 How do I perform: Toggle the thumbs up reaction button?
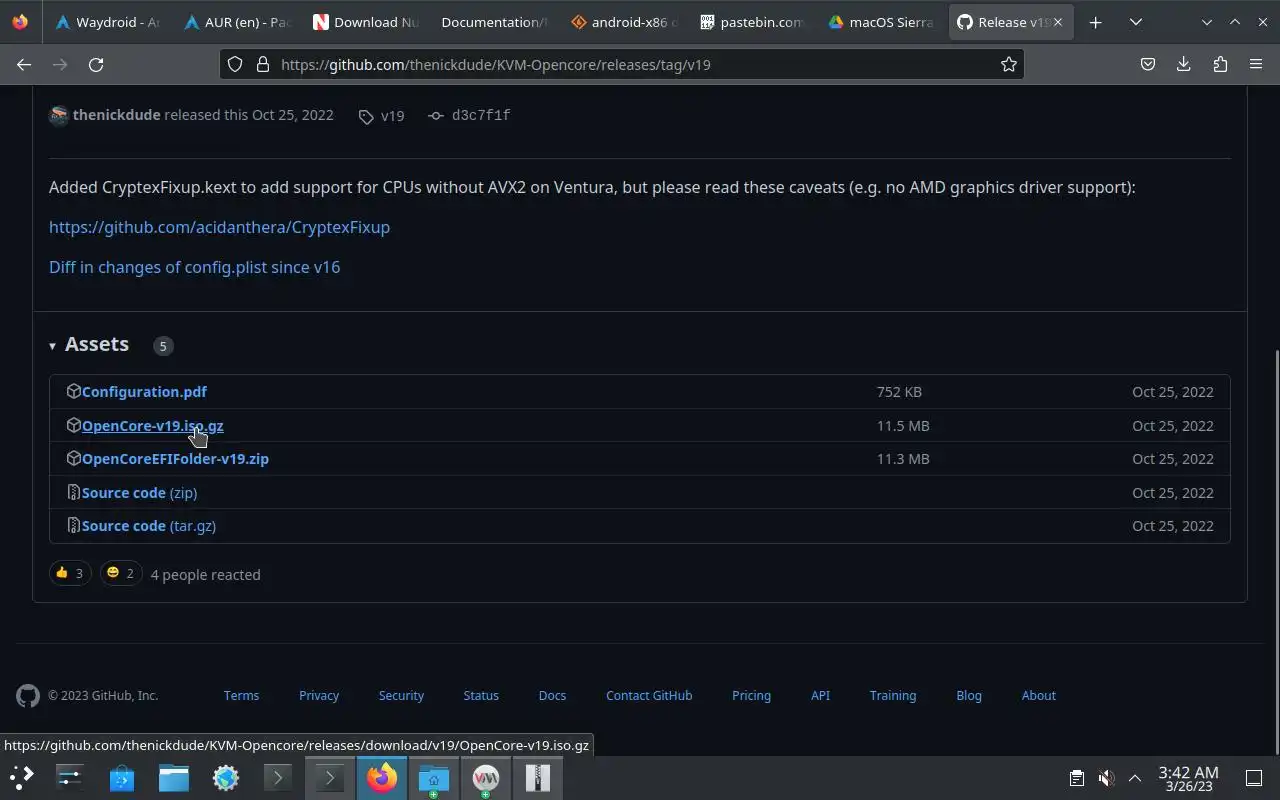point(70,573)
